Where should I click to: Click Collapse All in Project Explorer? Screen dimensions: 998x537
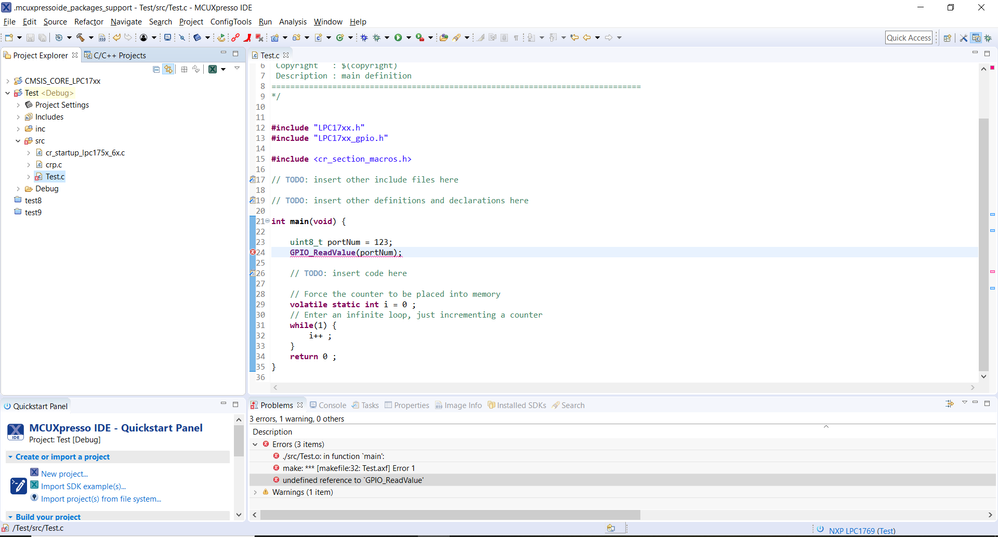click(x=156, y=69)
